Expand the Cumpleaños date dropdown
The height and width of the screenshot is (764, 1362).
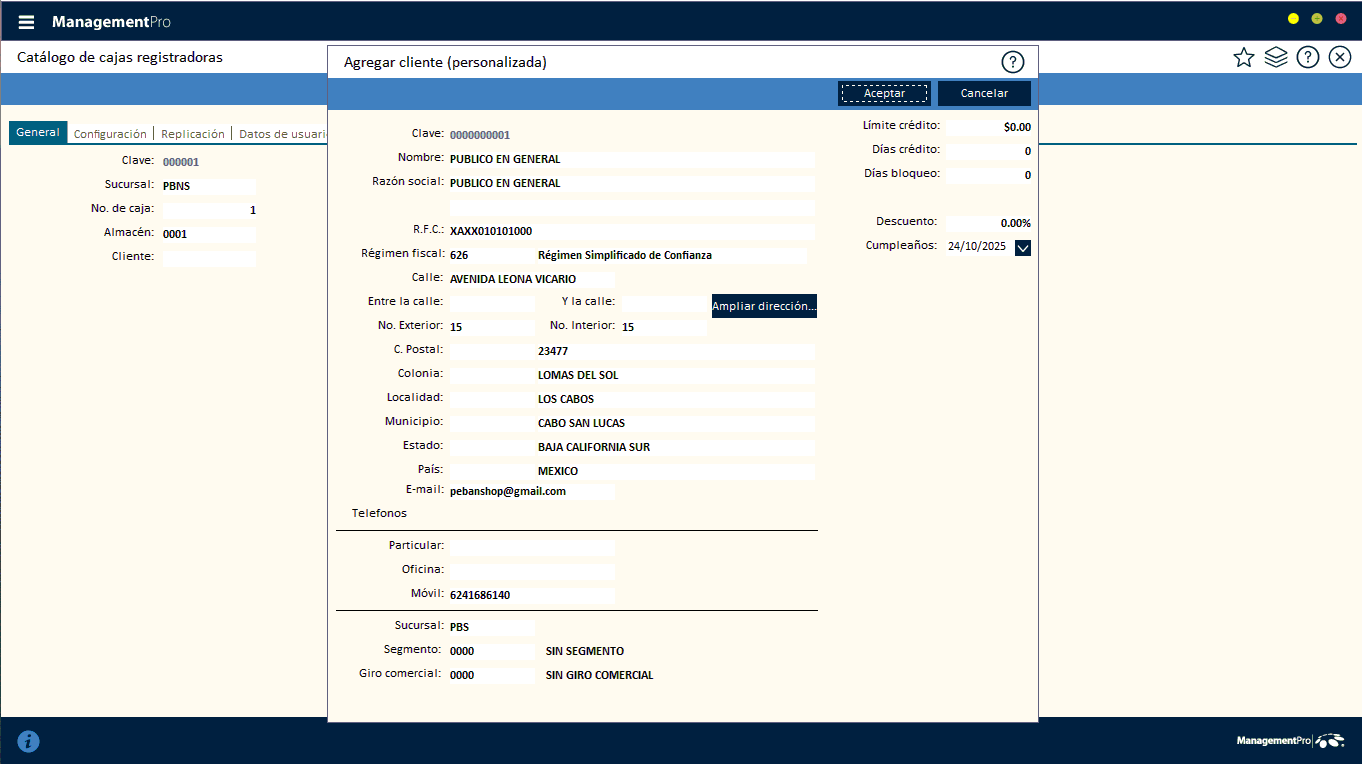click(1022, 248)
